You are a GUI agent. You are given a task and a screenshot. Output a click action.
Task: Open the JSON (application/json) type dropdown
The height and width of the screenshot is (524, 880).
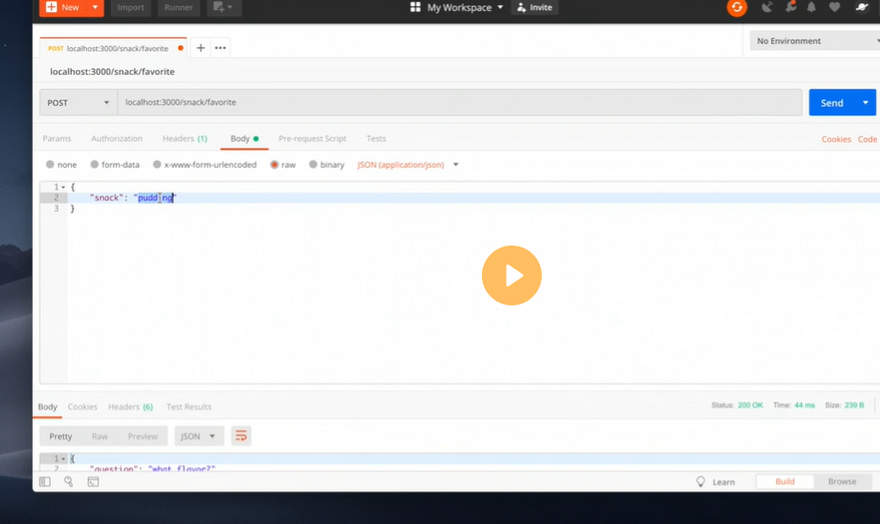tap(407, 164)
